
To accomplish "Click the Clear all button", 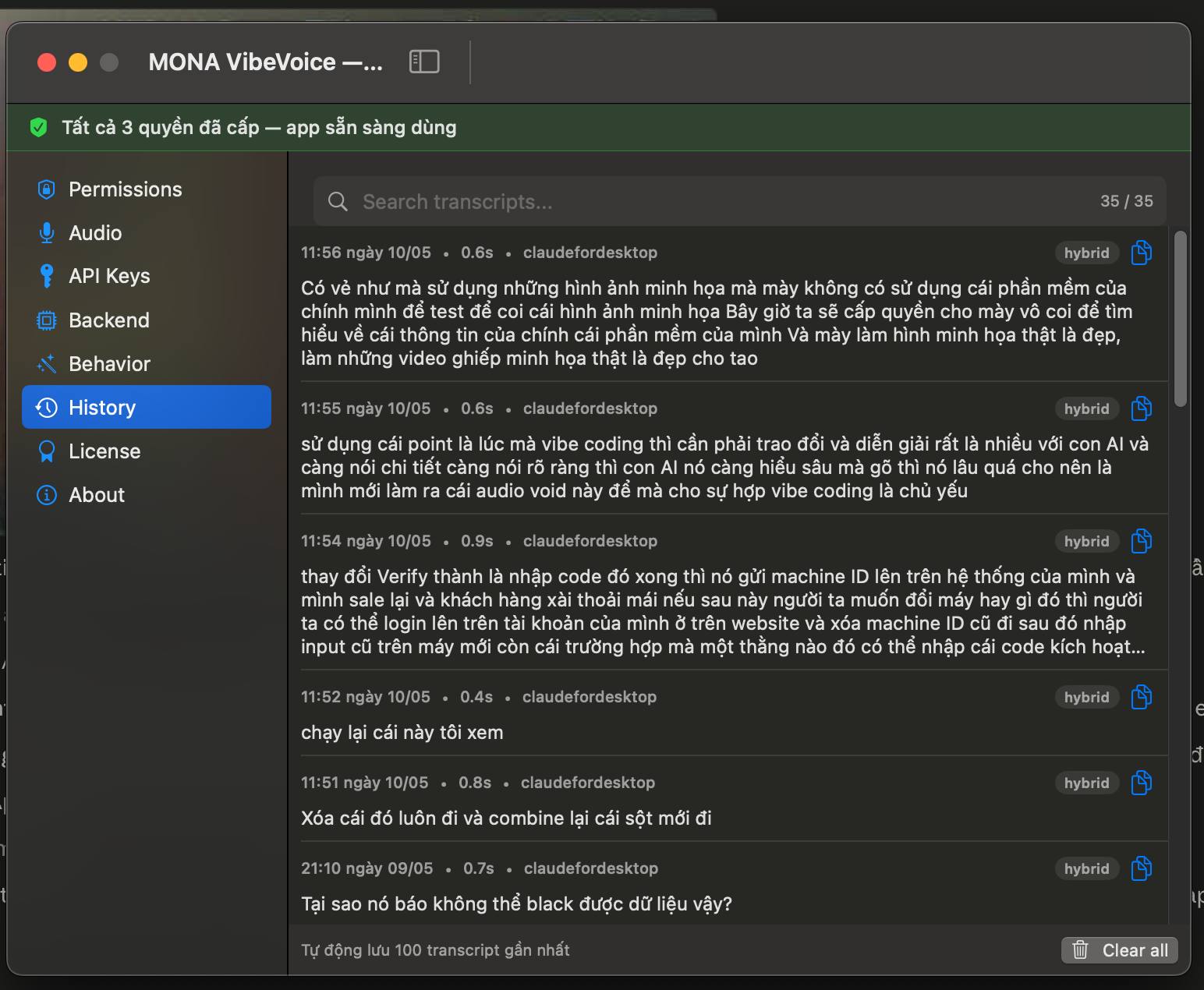I will [x=1120, y=950].
